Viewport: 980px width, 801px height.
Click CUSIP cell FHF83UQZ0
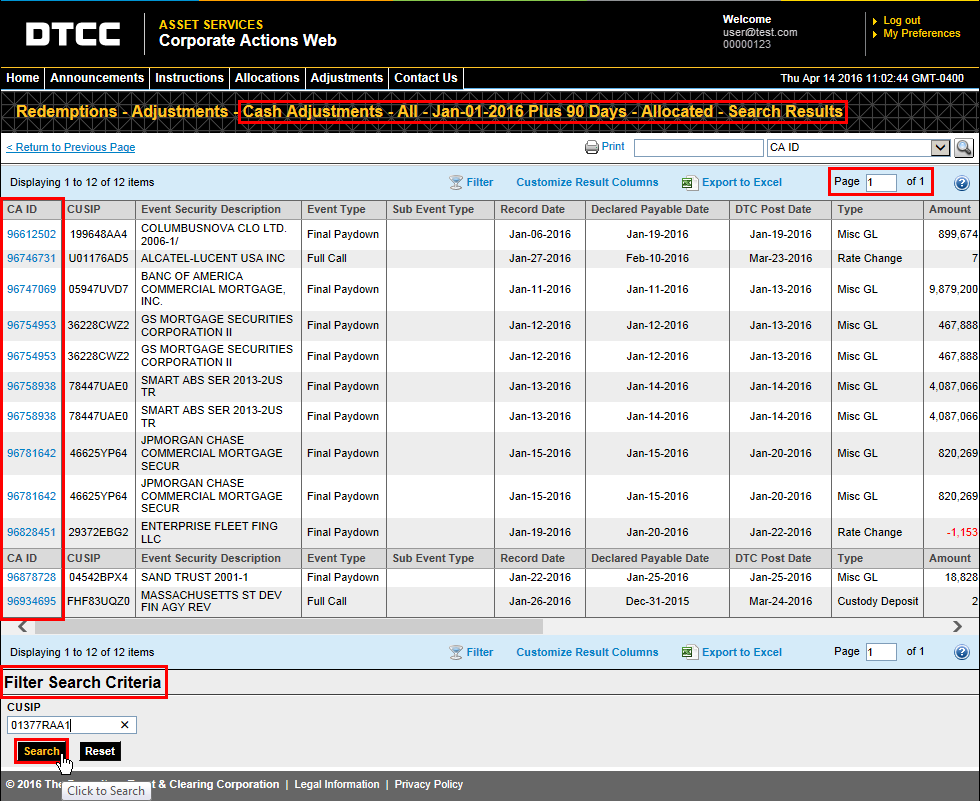tap(99, 601)
